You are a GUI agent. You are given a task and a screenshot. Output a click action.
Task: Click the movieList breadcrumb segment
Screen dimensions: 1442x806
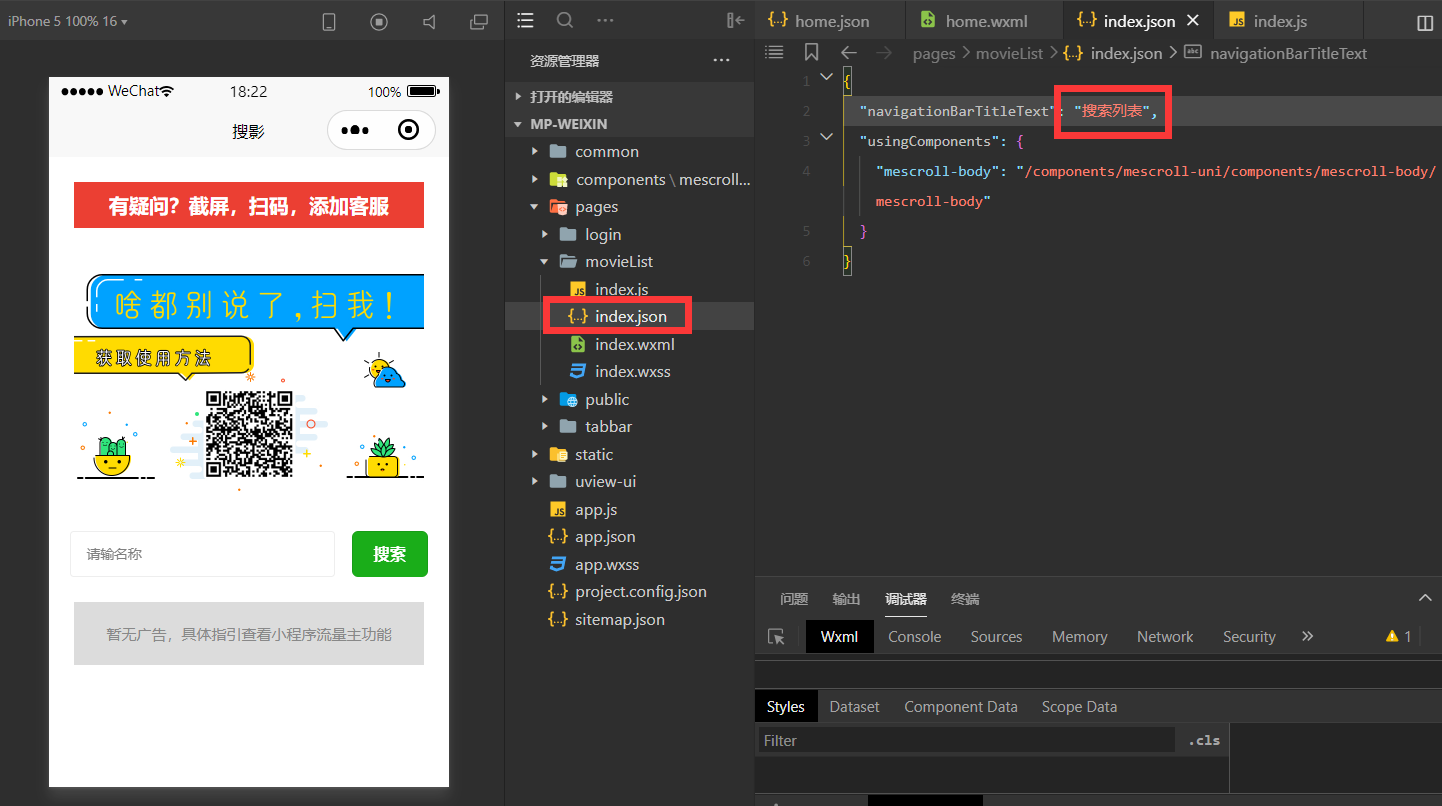tap(1009, 54)
